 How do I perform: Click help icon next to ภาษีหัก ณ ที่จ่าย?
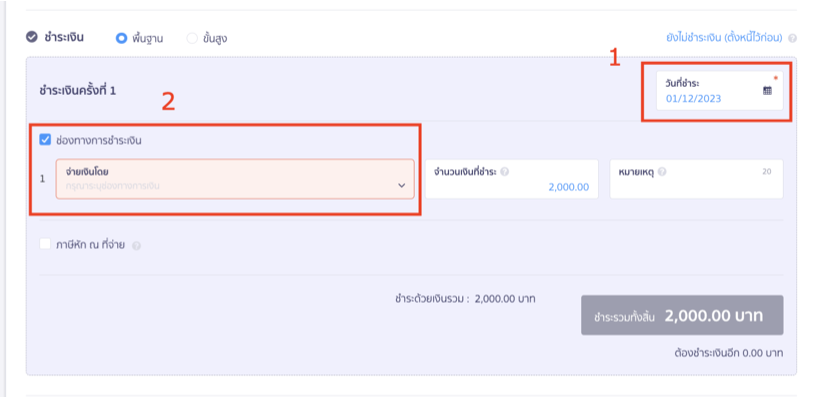pos(136,246)
